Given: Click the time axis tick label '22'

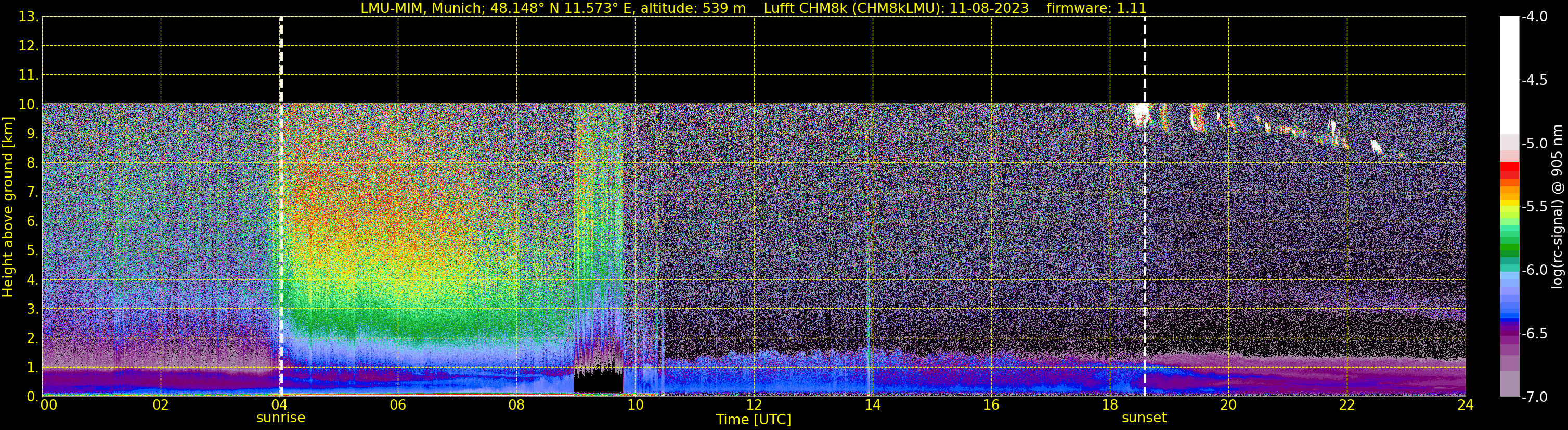Looking at the screenshot, I should coord(1347,405).
